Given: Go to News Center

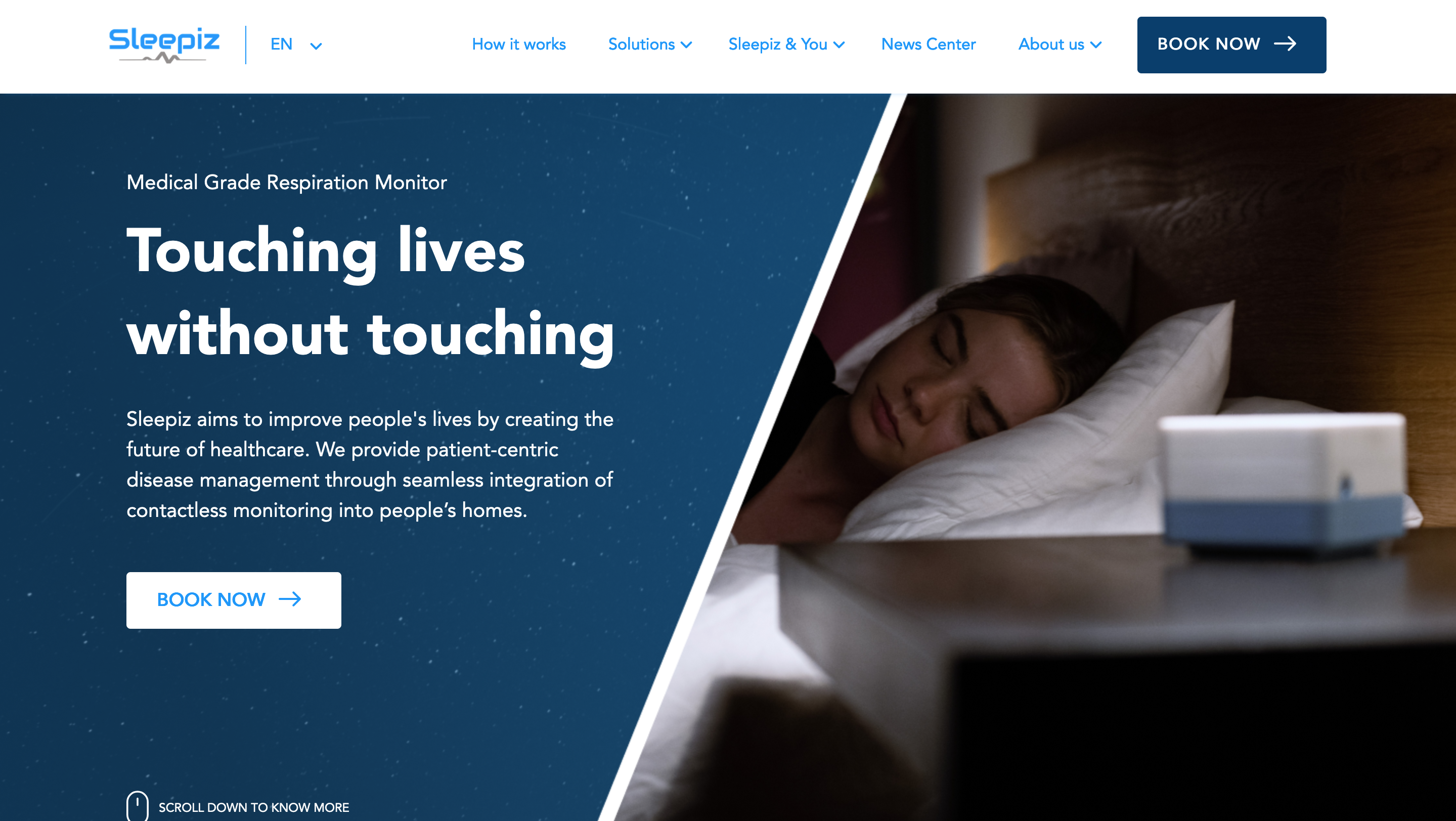Looking at the screenshot, I should 928,44.
